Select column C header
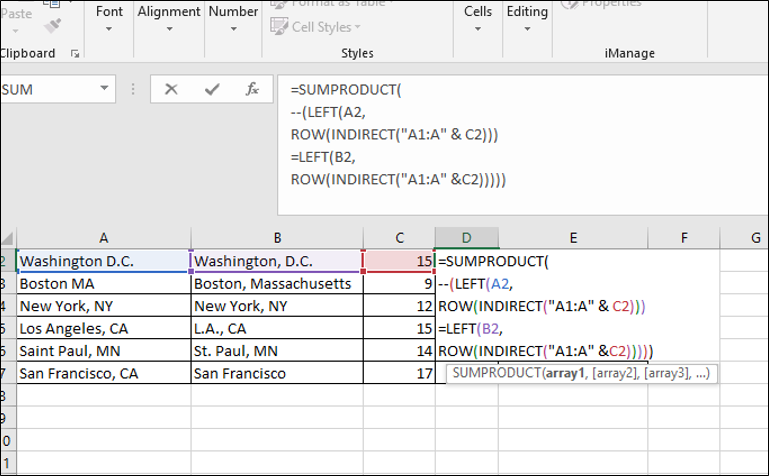 click(x=399, y=238)
